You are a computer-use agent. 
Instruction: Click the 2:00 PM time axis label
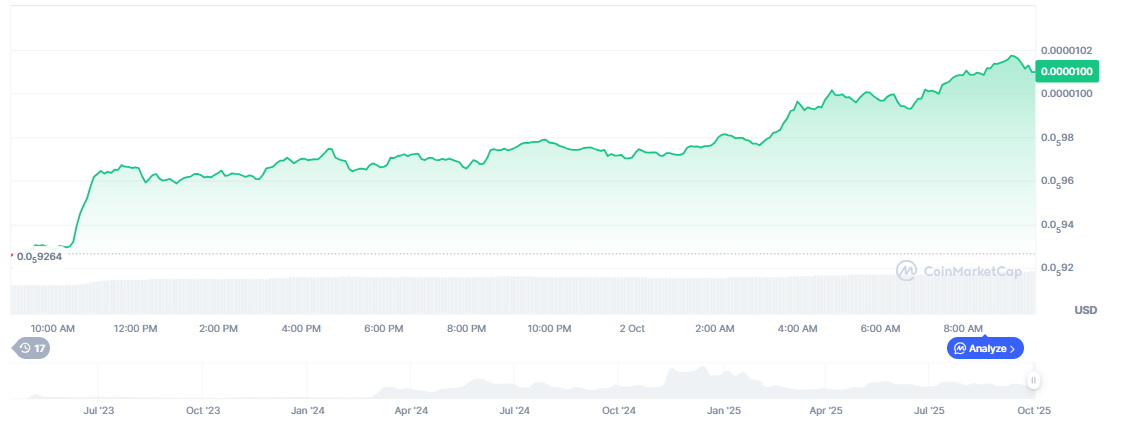[x=219, y=329]
